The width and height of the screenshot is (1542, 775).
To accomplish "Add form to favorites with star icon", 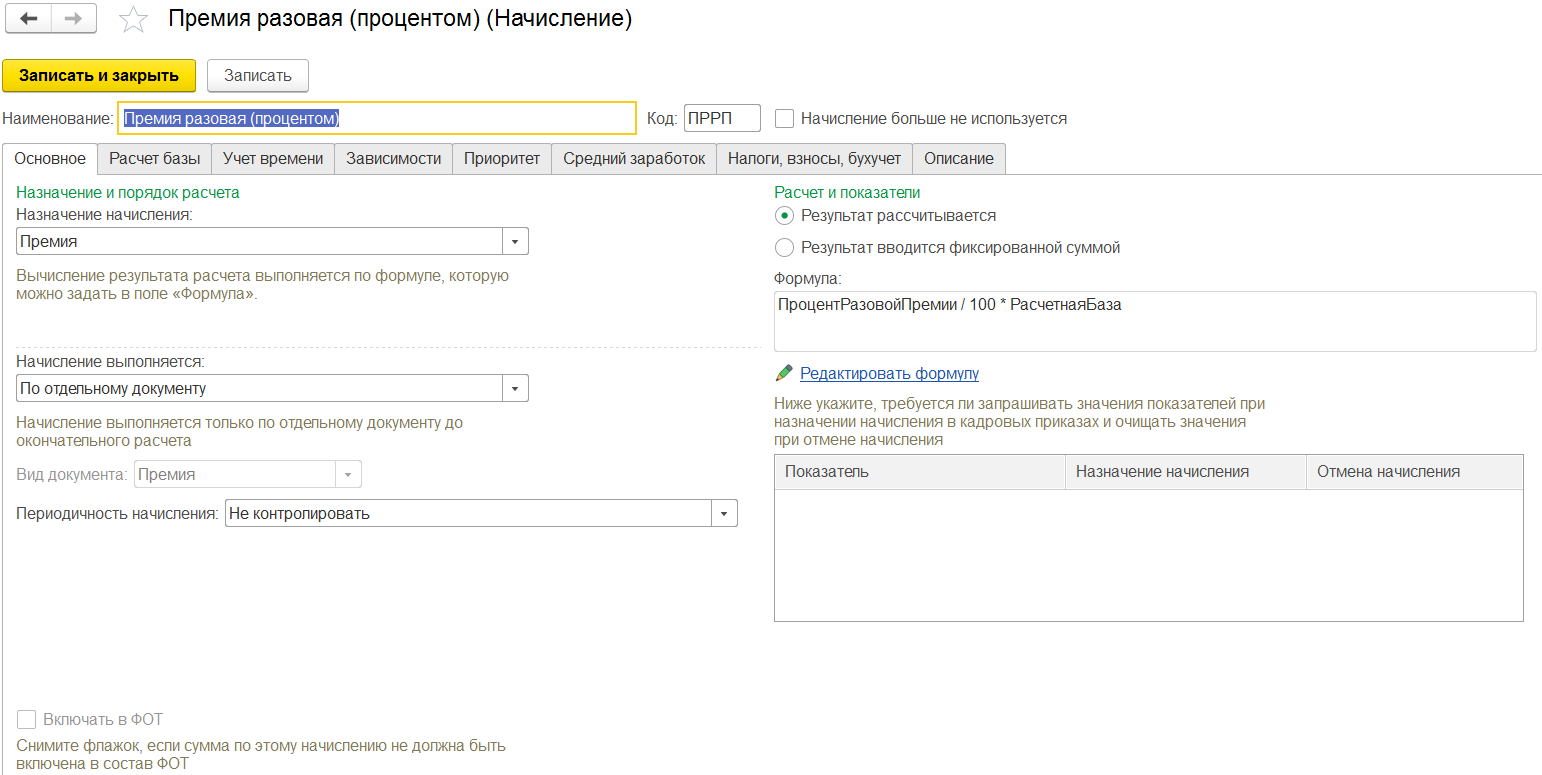I will (132, 20).
